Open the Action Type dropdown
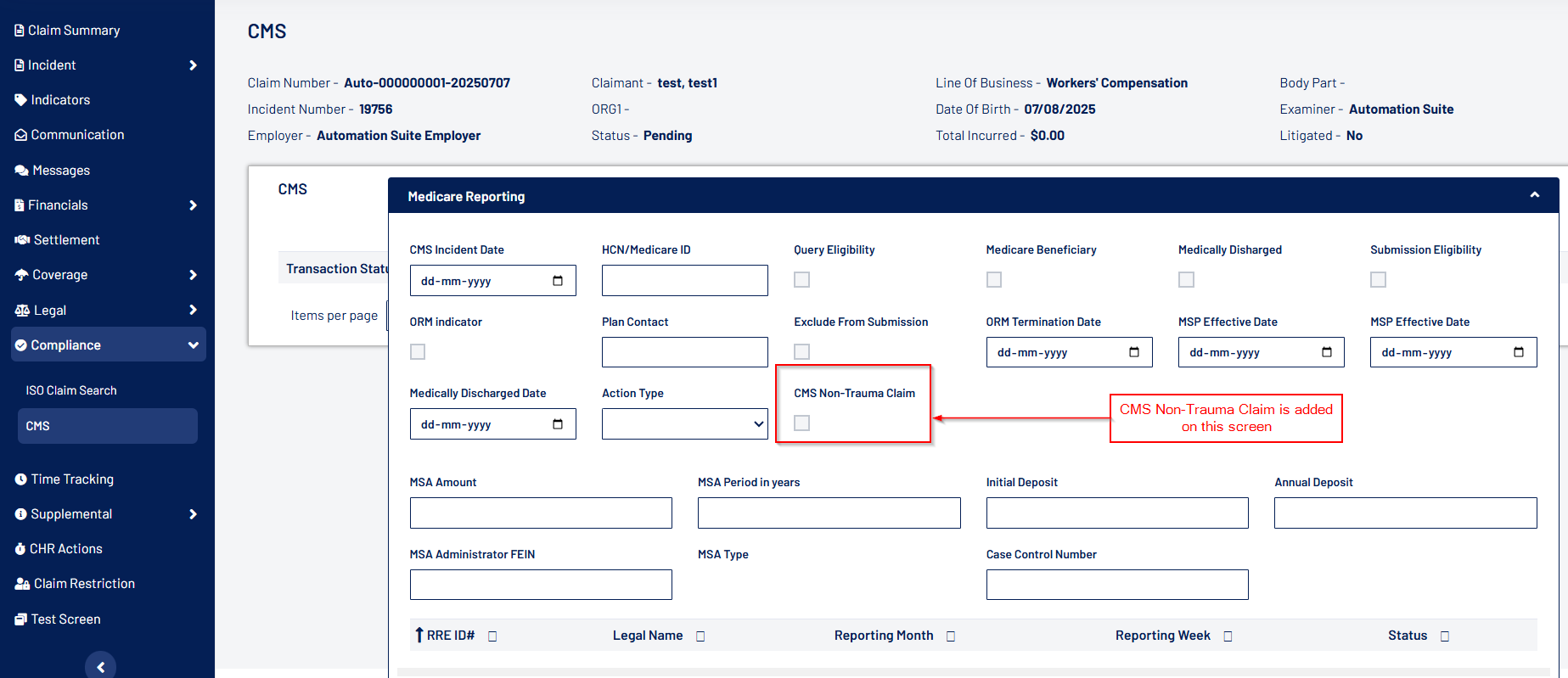The height and width of the screenshot is (678, 1568). pyautogui.click(x=684, y=424)
